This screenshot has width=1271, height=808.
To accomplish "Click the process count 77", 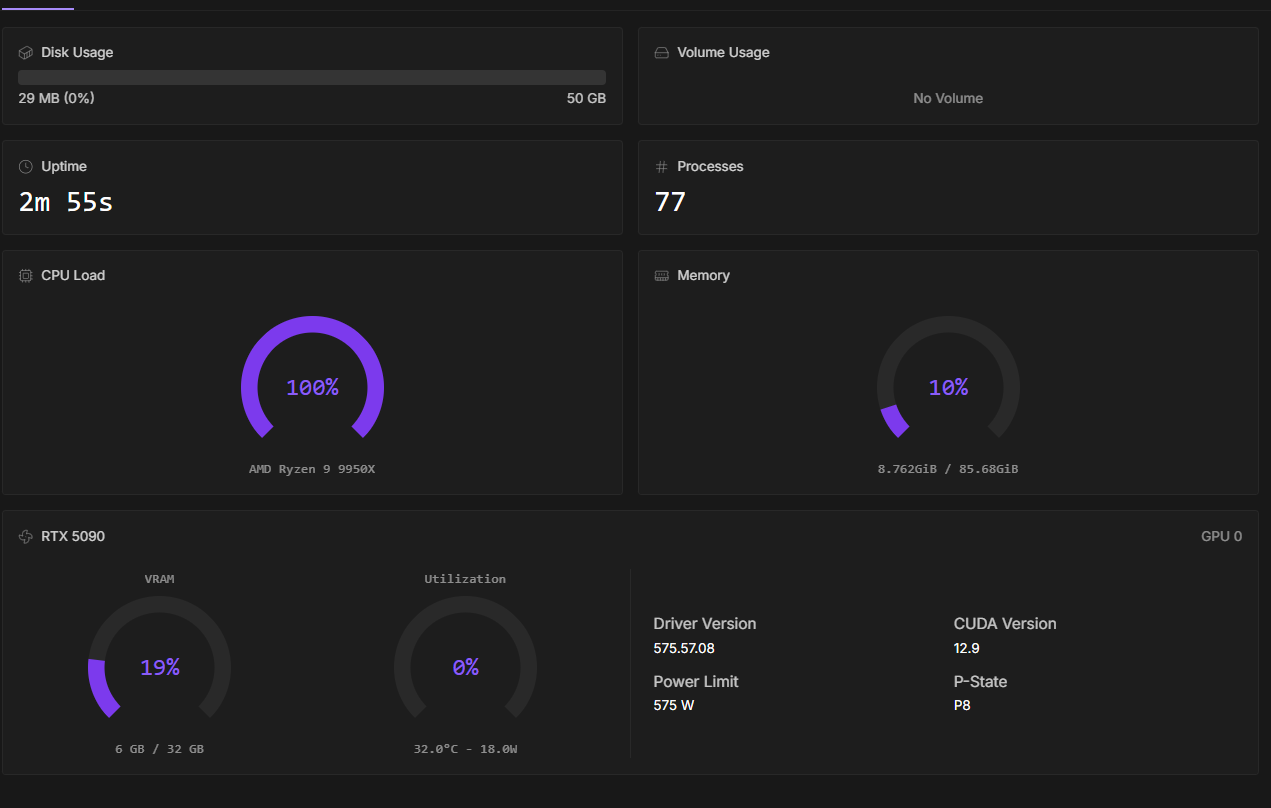I will (670, 202).
